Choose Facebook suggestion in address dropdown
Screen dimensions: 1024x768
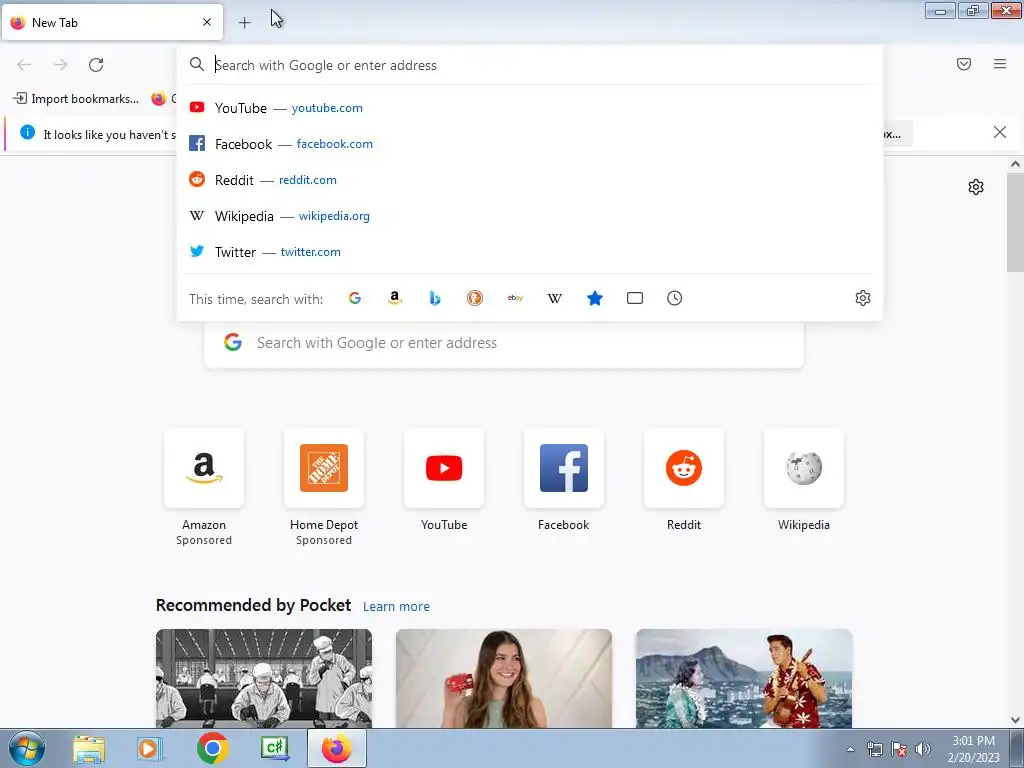click(x=530, y=144)
